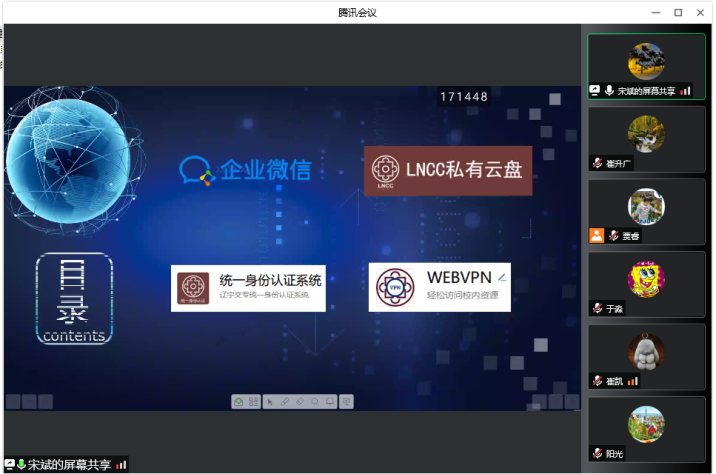Click the emblem on 统一身份认证系统 card
Screen dimensions: 716x474
pos(193,288)
